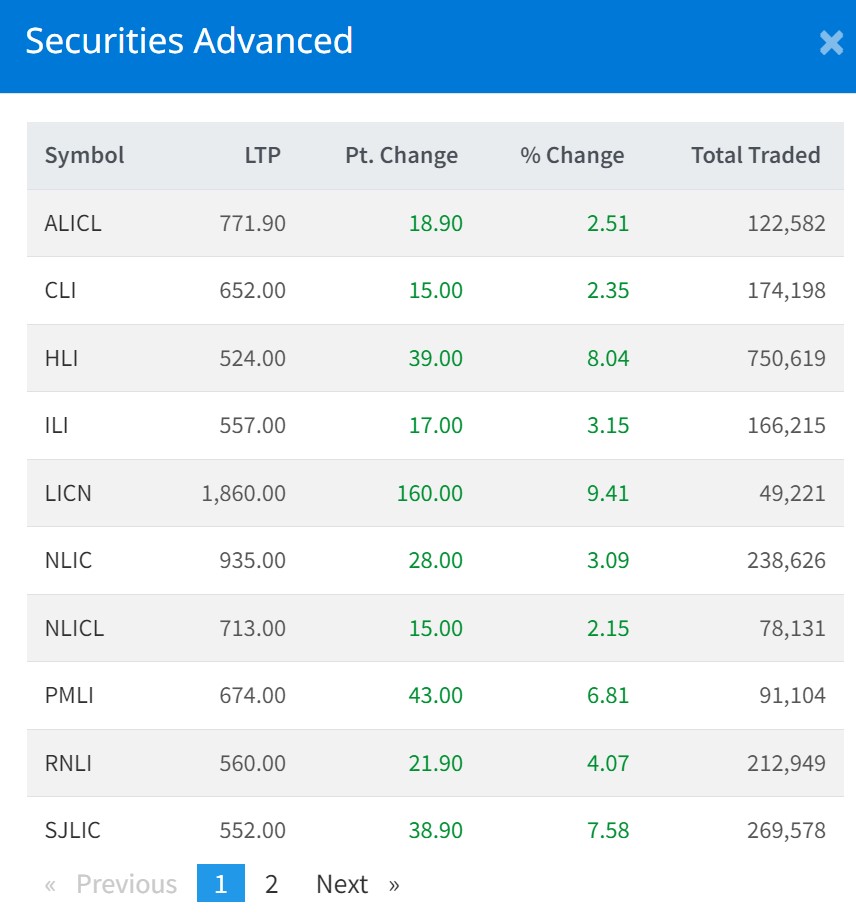Screen dimensions: 856x923
Task: Sort by Pt. Change column header
Action: [x=401, y=155]
